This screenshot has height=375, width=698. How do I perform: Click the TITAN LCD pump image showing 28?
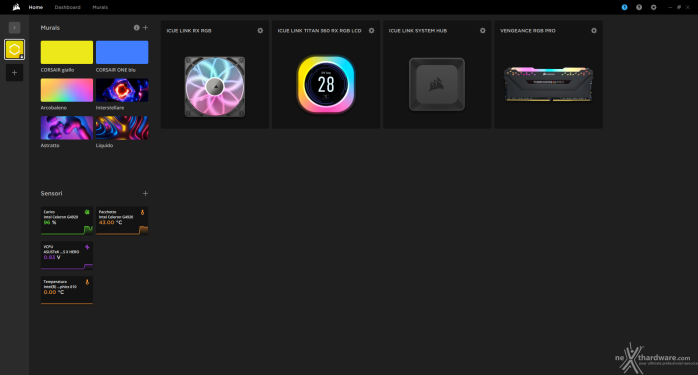(326, 84)
